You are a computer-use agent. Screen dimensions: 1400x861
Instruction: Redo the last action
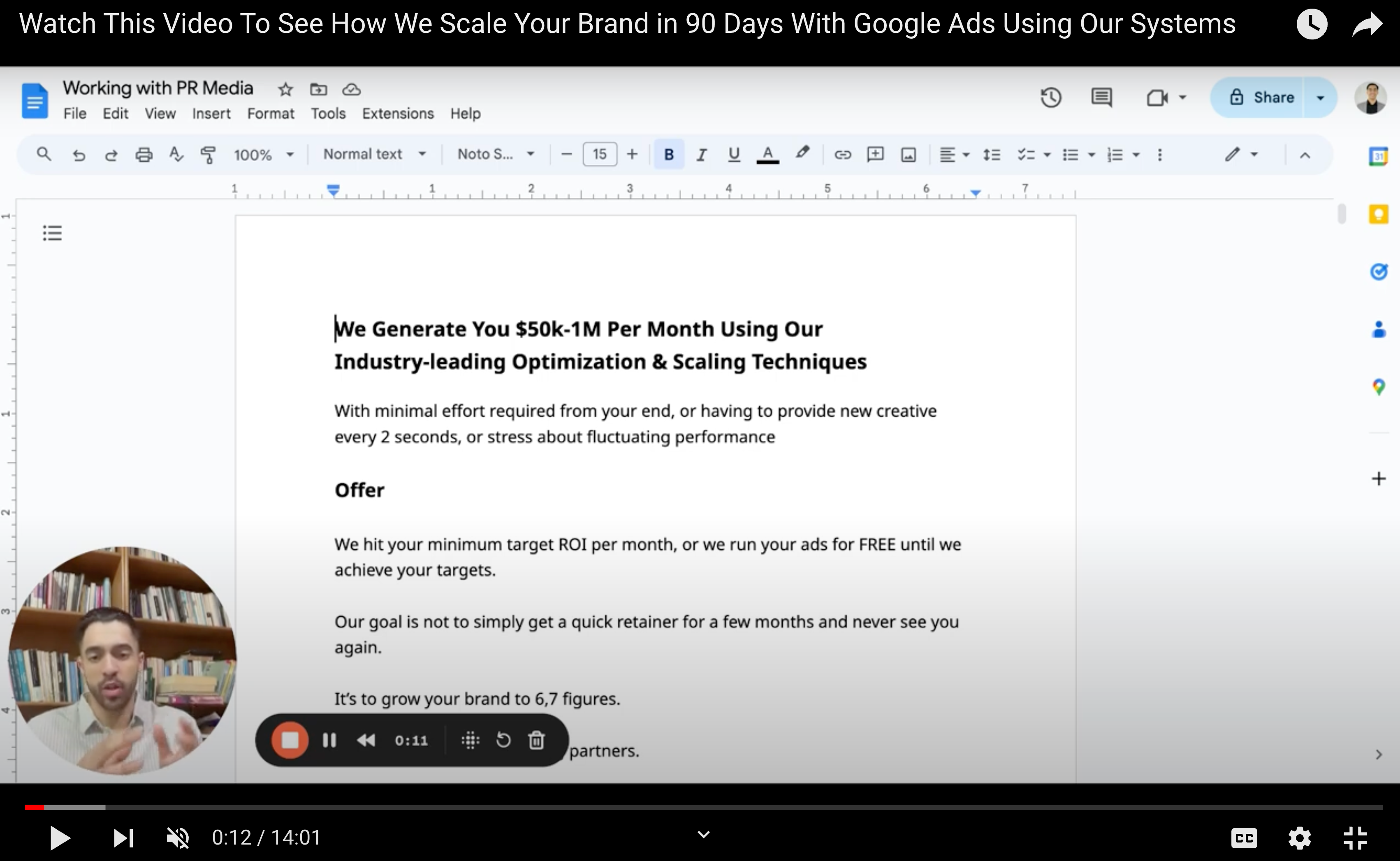click(x=111, y=154)
